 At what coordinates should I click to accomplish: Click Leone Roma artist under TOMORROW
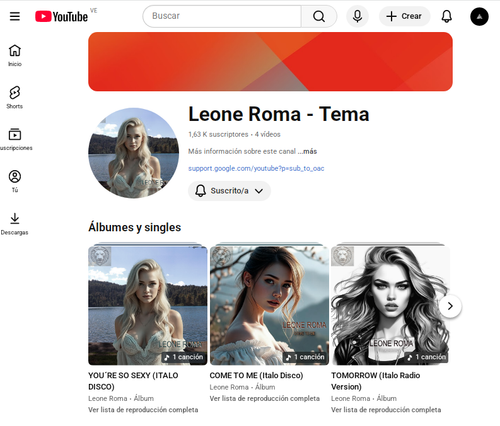tap(350, 398)
